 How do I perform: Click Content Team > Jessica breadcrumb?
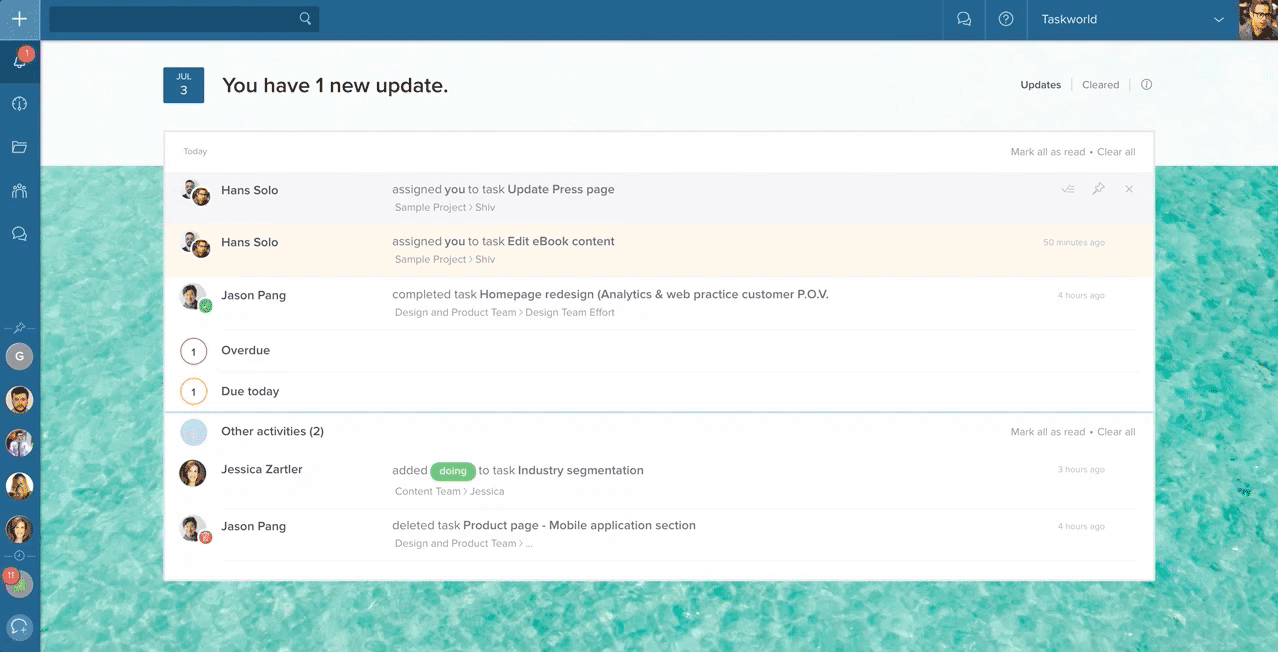pos(449,491)
